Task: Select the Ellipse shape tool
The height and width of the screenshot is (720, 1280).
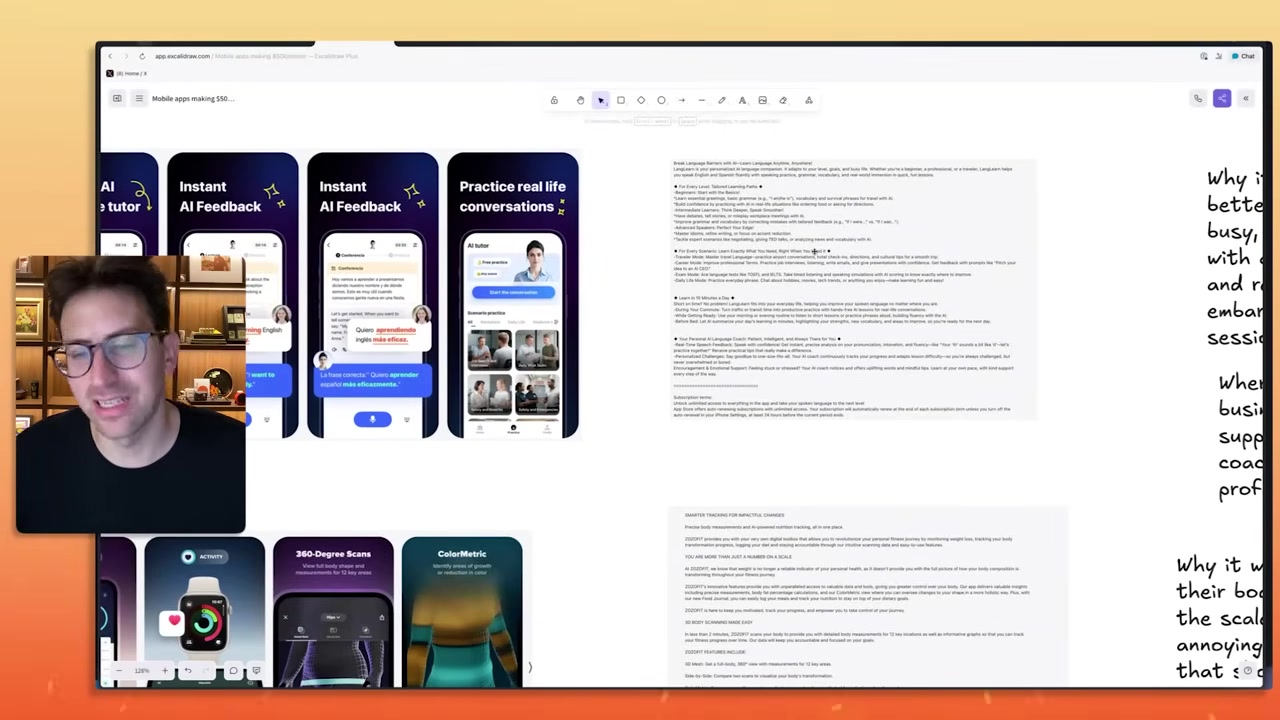Action: (x=661, y=100)
